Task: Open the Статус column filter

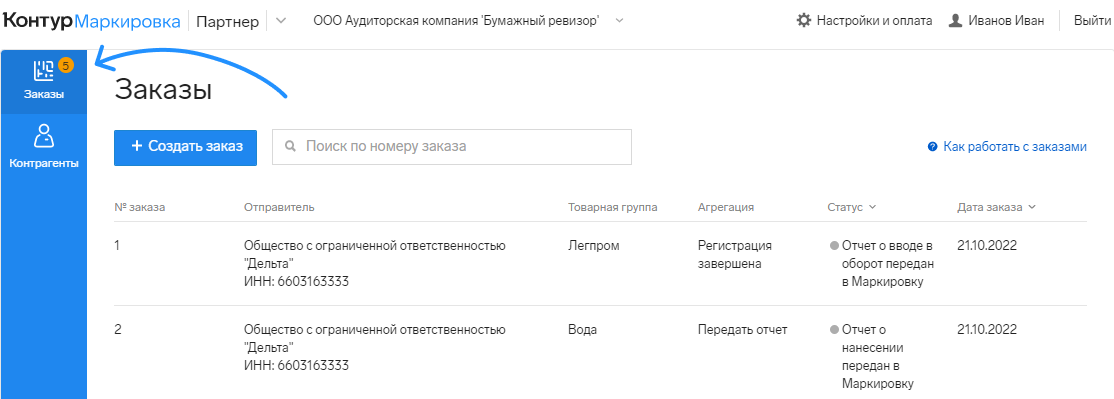Action: coord(852,207)
